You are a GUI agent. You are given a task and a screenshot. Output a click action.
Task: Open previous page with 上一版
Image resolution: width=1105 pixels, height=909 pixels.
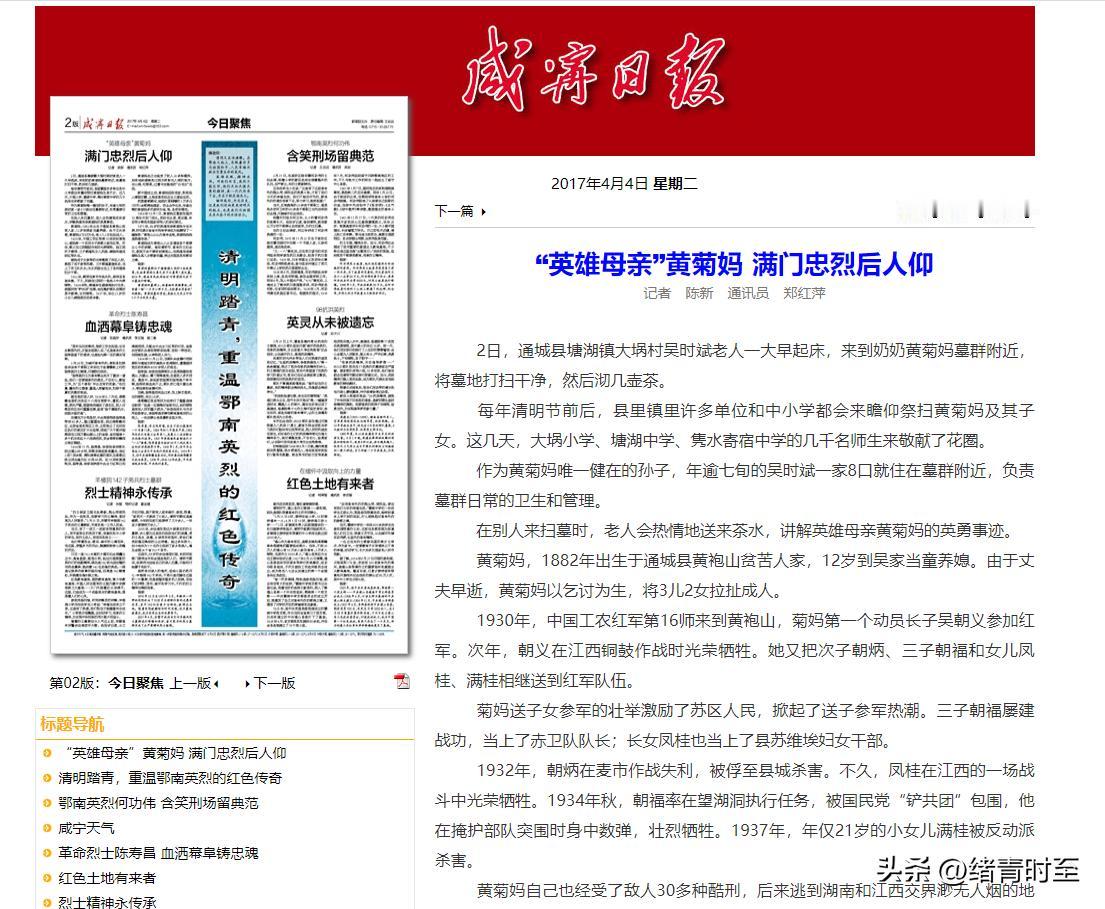pos(190,683)
